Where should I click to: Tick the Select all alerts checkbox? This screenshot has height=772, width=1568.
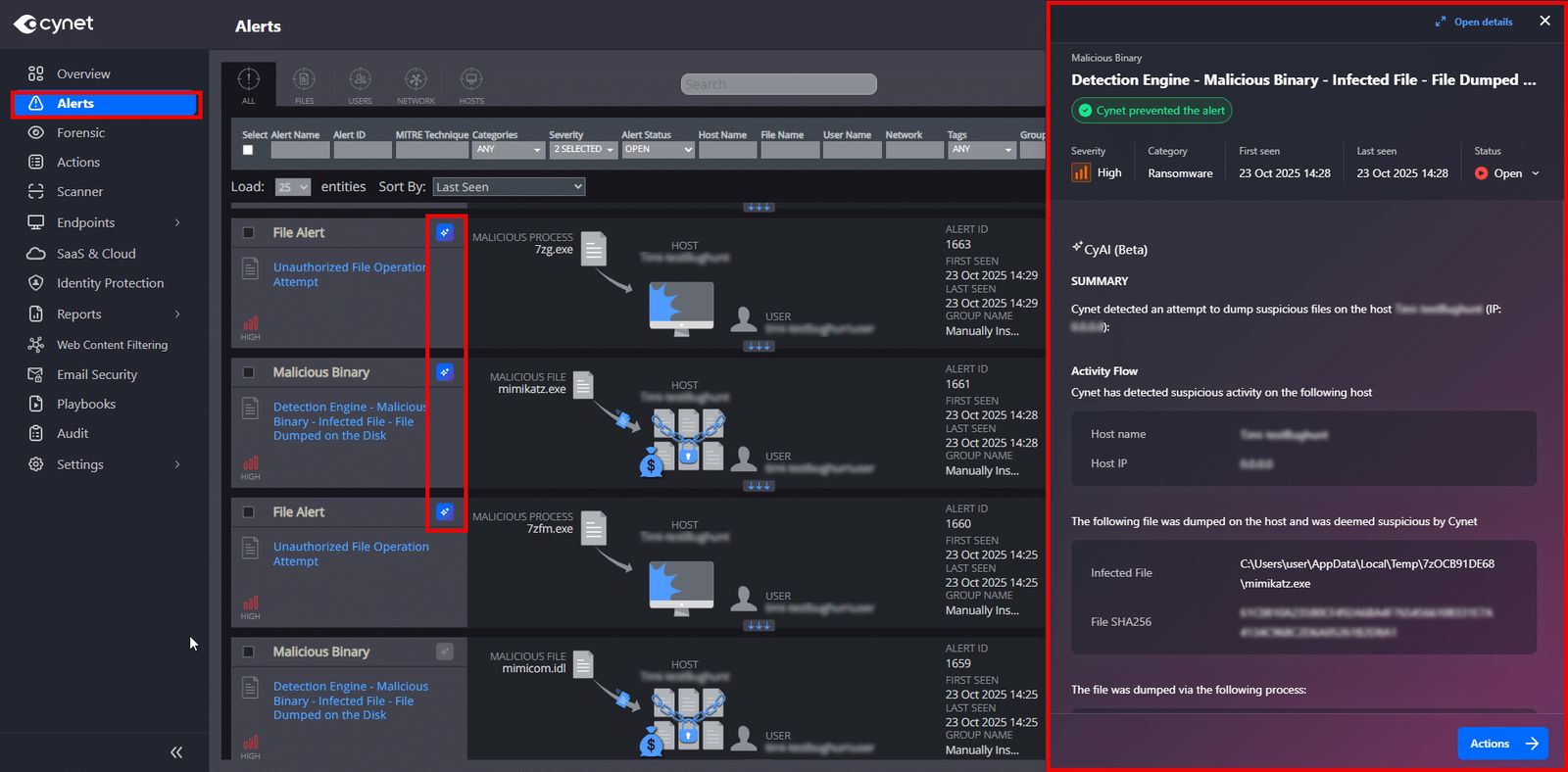[x=248, y=150]
